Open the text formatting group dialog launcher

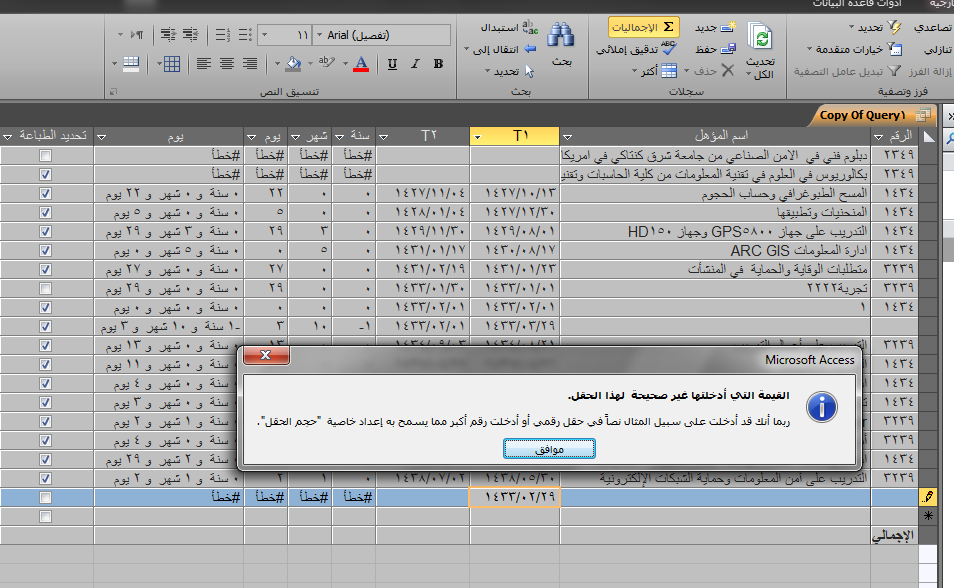[x=113, y=92]
